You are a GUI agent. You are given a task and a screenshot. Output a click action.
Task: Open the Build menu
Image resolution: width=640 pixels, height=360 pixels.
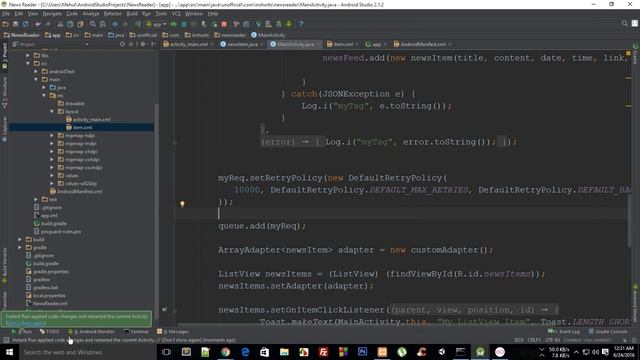tap(132, 13)
